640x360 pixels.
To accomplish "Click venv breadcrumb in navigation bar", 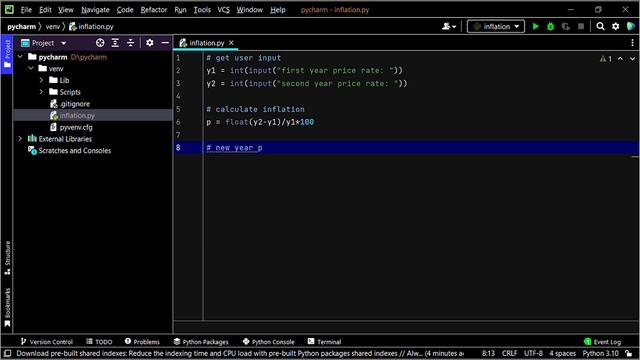I will tap(53, 27).
